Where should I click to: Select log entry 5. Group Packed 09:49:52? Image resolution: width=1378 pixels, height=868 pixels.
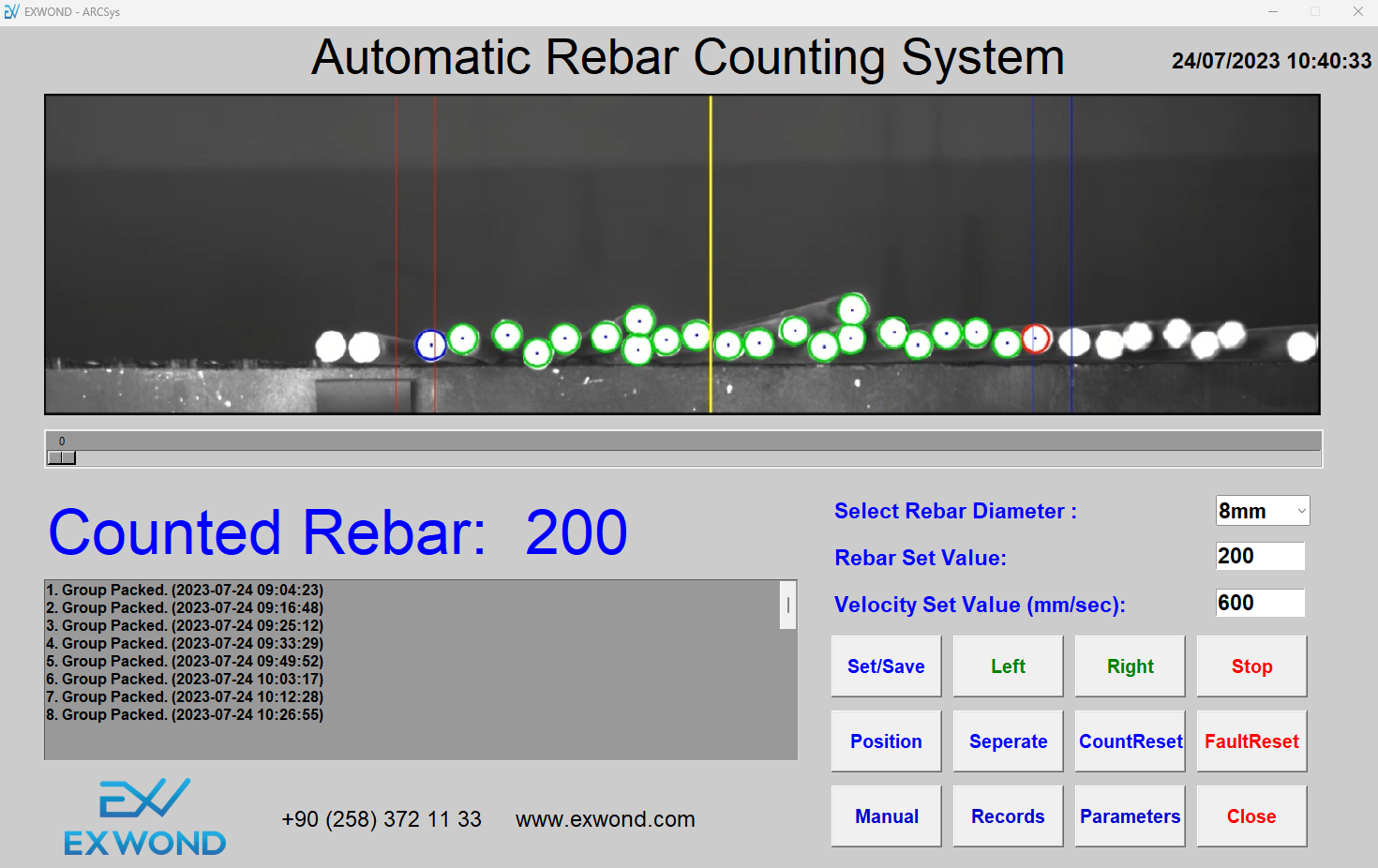coord(185,661)
